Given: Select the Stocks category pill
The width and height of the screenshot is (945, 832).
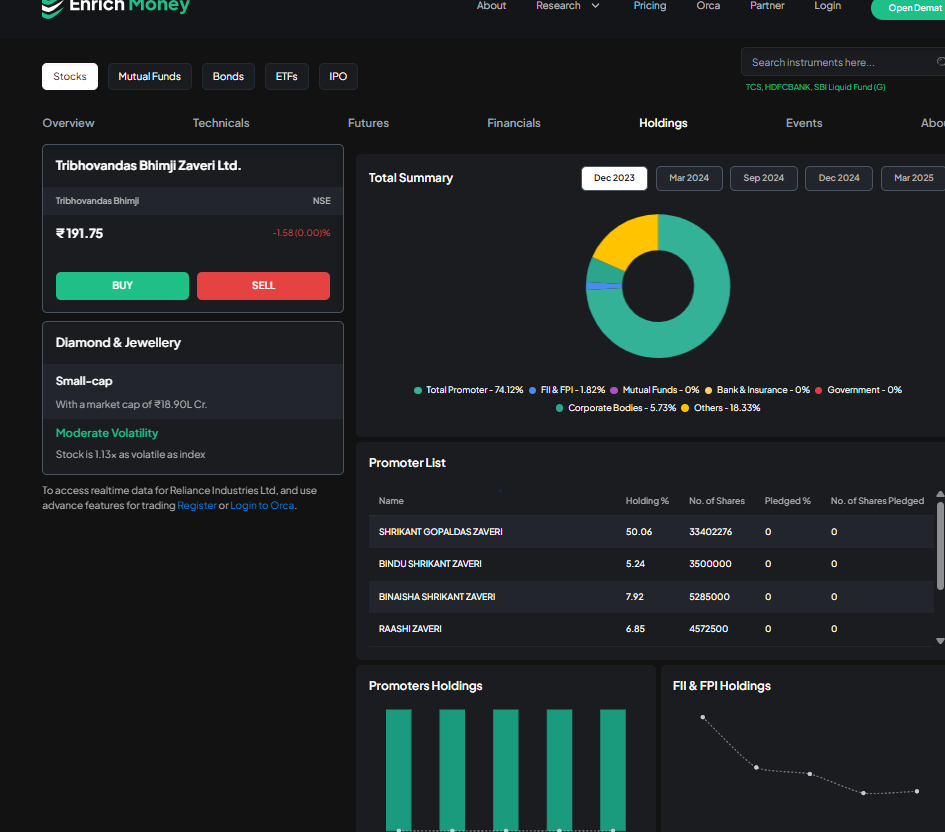Looking at the screenshot, I should (70, 77).
